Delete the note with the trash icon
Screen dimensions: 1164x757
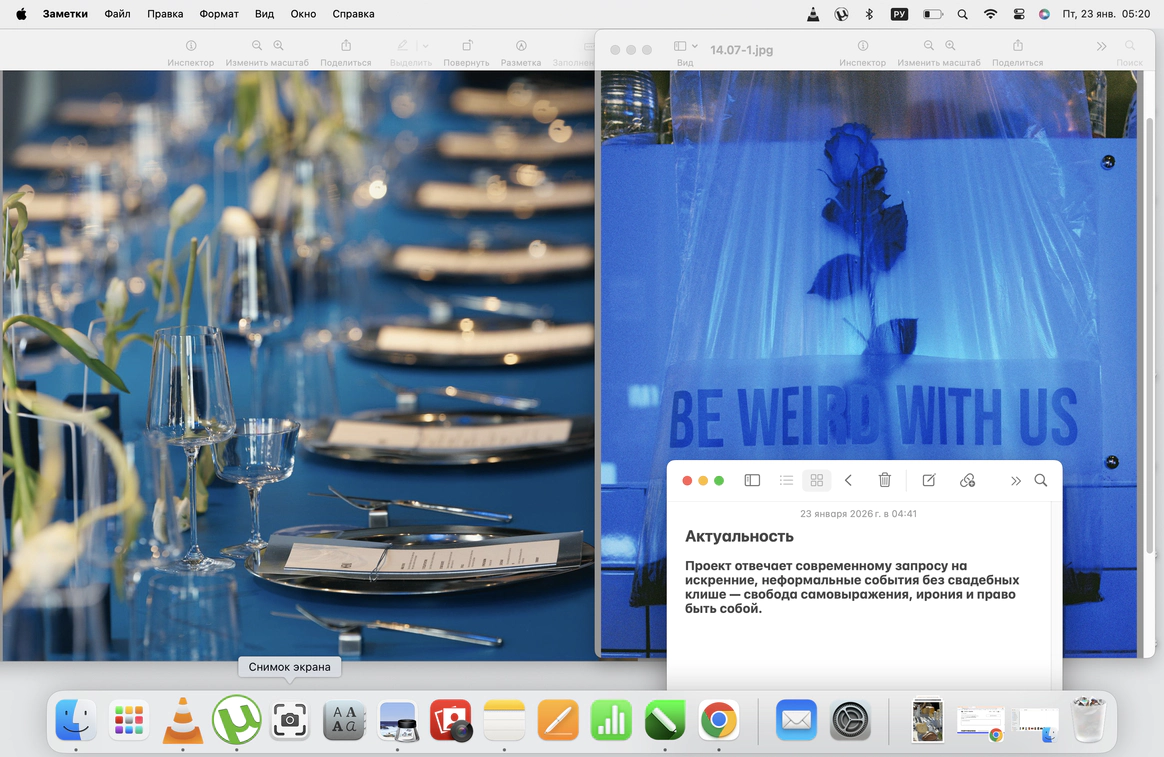884,480
